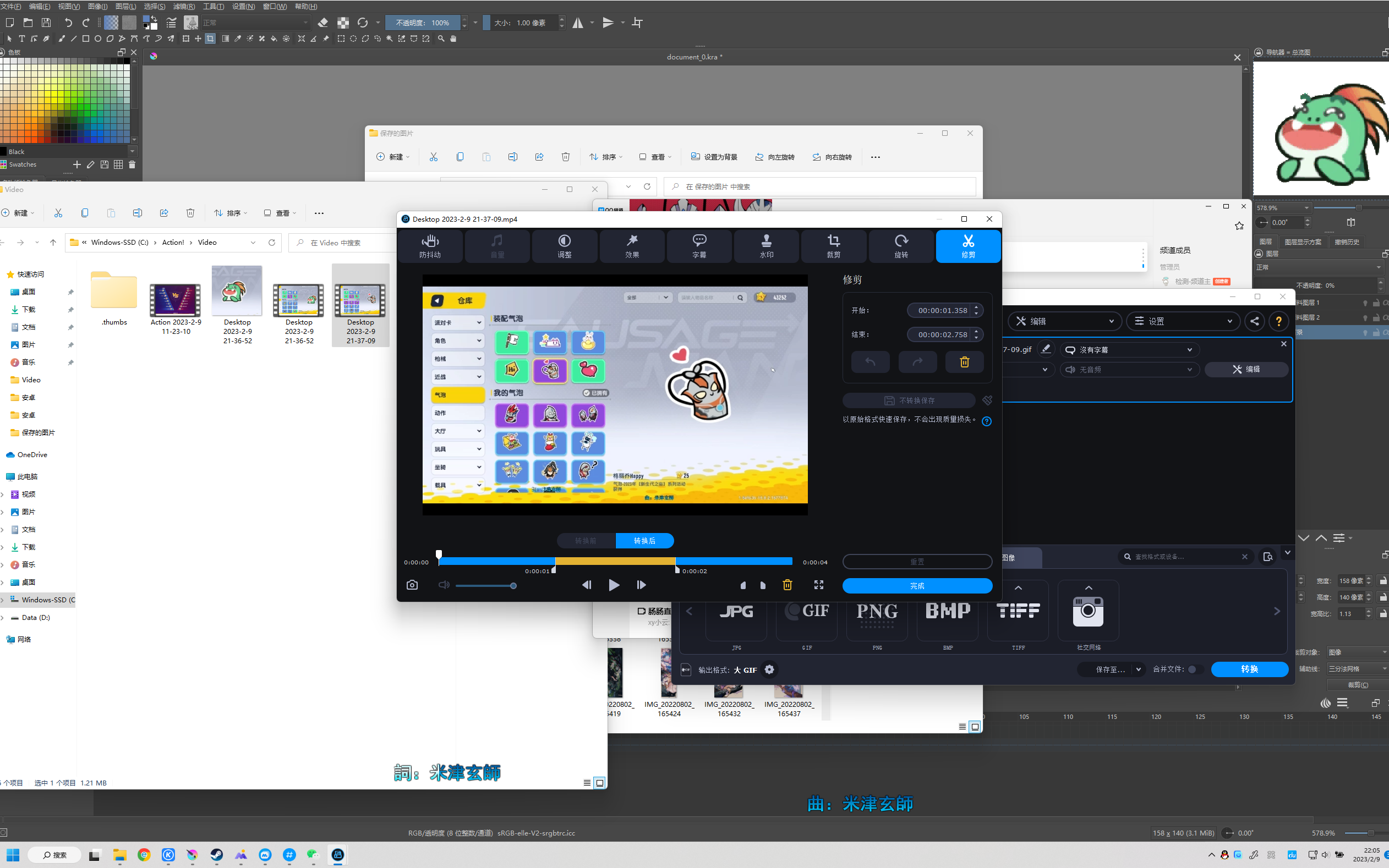Expand the Settings dropdown in converter header

click(1183, 321)
